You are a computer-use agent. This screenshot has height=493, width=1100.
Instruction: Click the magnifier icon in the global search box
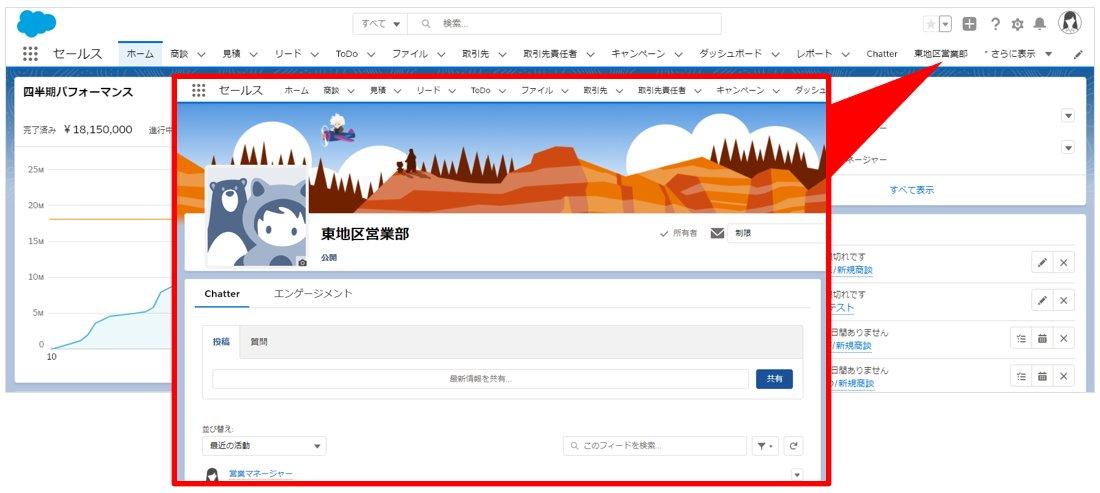[426, 24]
